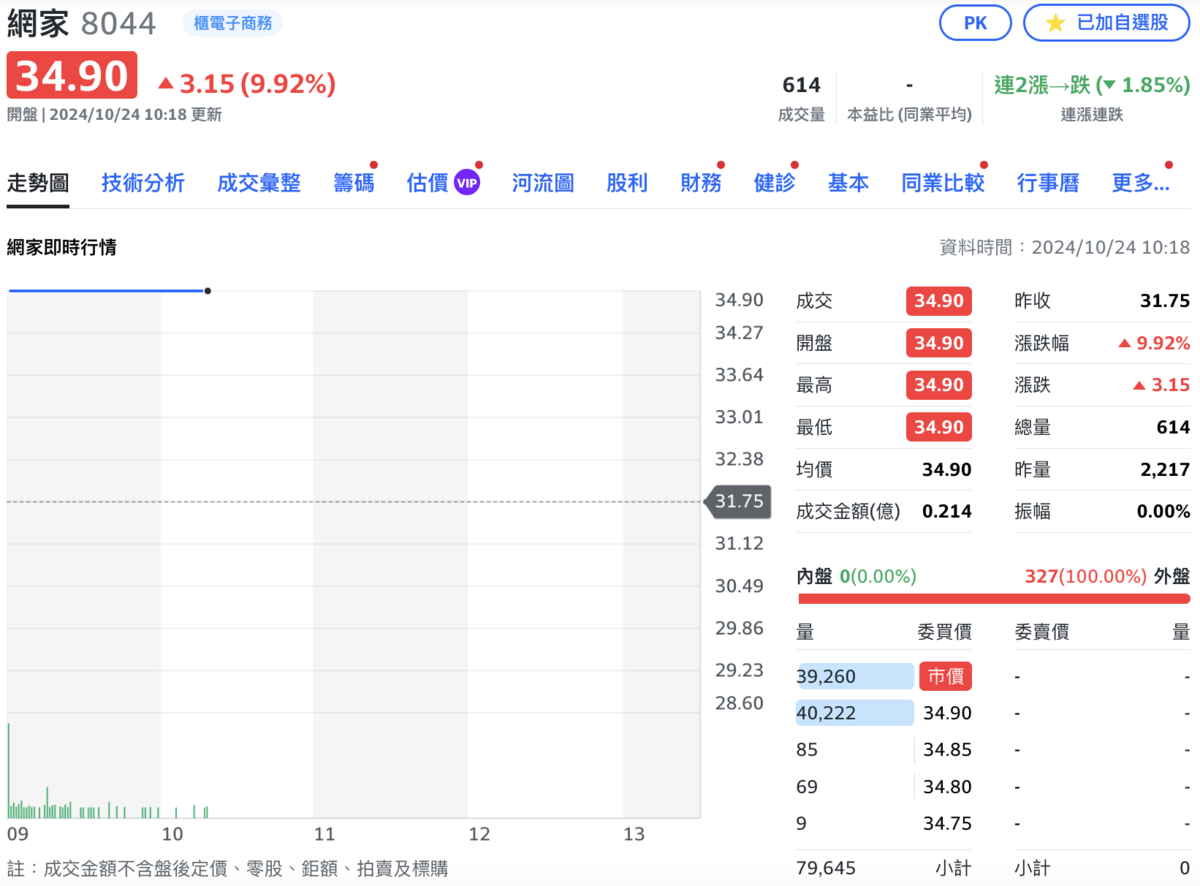Click the 昨量 2,217 value
The image size is (1200, 886).
(x=1165, y=469)
